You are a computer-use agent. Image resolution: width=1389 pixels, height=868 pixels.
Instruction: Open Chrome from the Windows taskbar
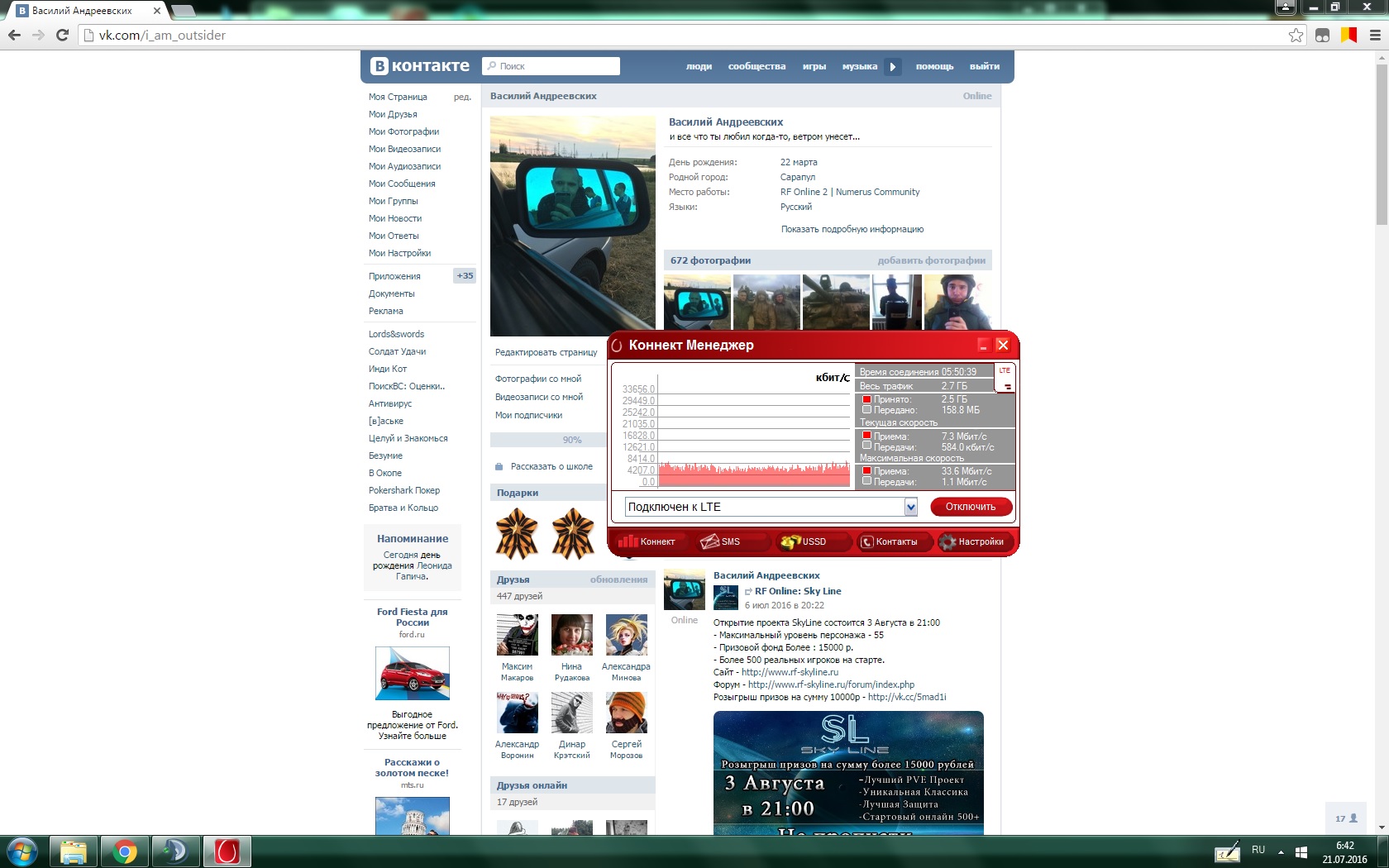pos(125,851)
